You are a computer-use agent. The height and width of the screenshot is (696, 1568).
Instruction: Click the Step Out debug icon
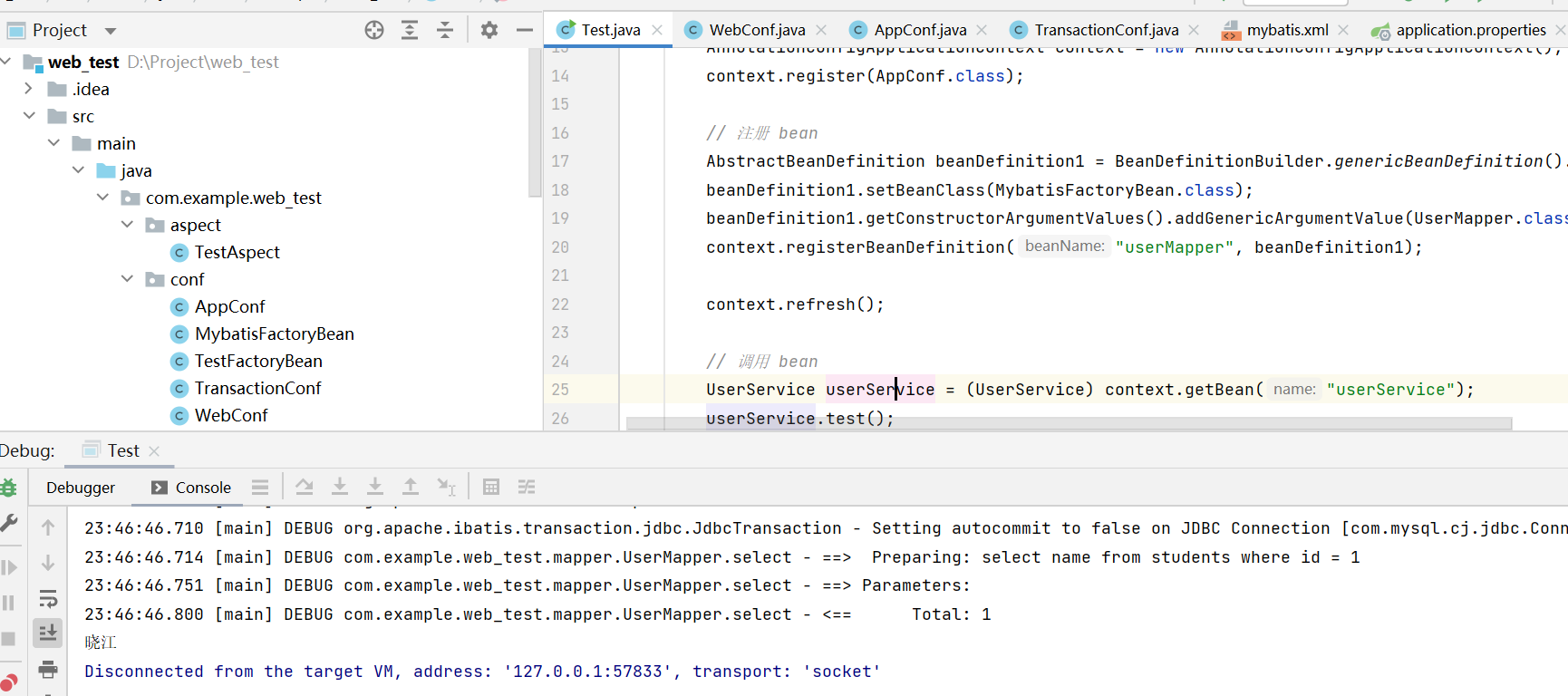(411, 487)
